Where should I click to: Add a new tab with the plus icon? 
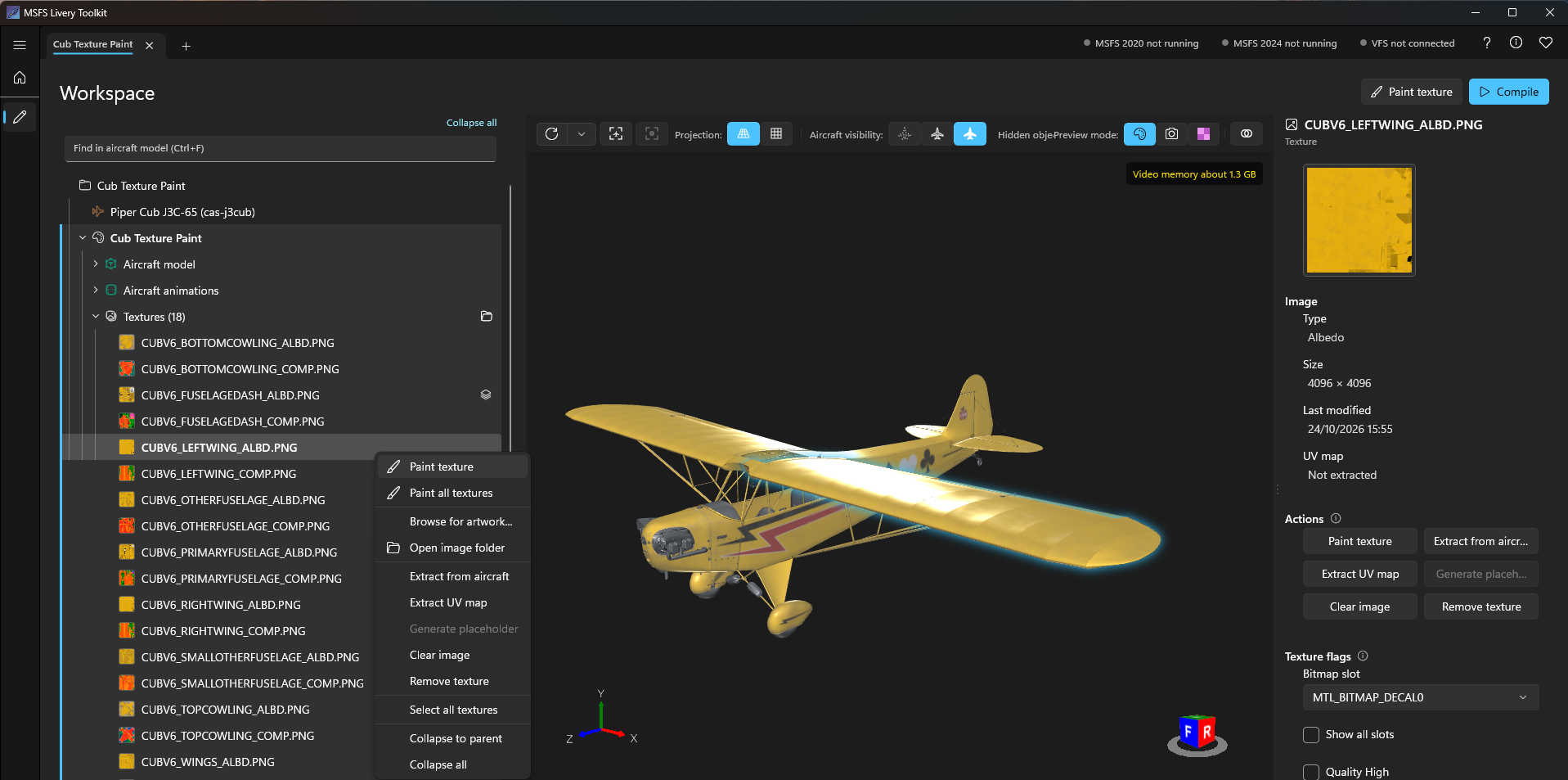point(186,46)
